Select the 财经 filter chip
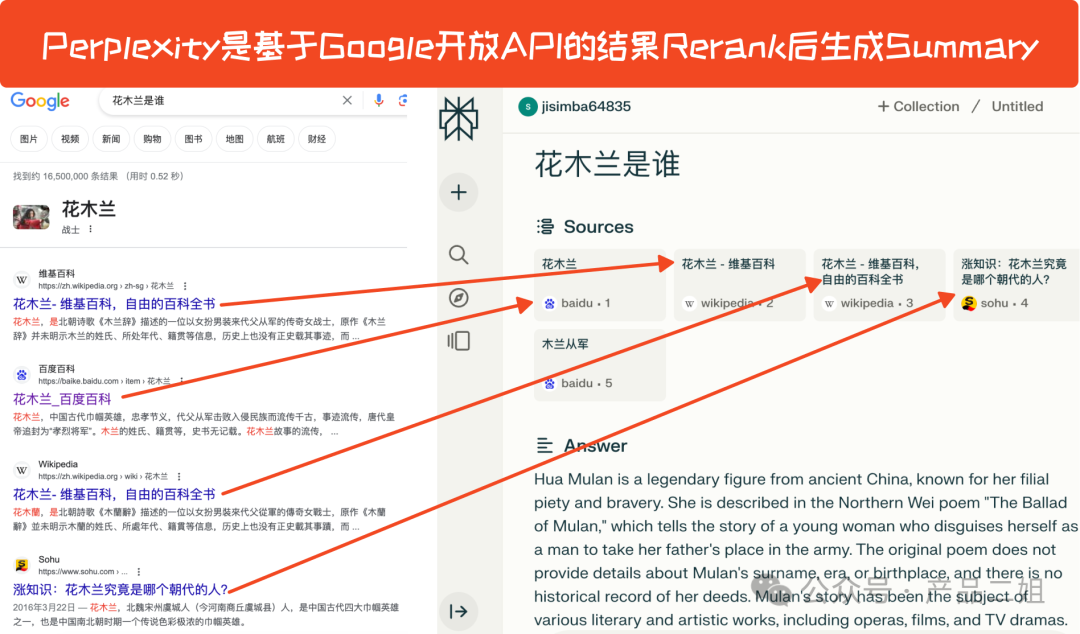The image size is (1080, 634). point(317,139)
